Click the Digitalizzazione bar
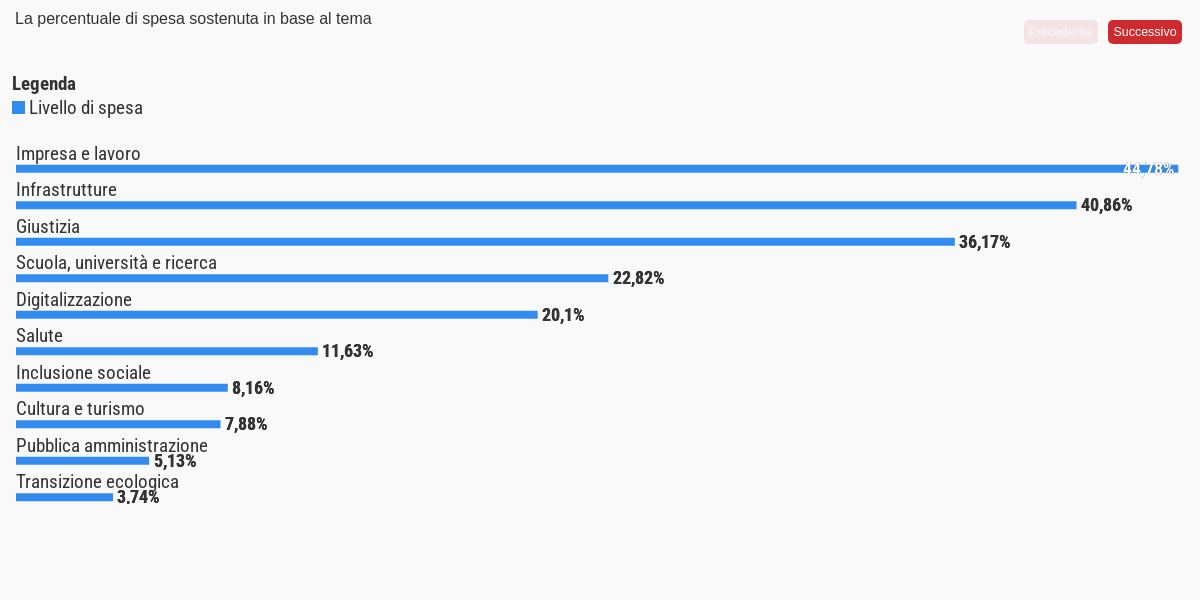The image size is (1200, 600). point(277,315)
